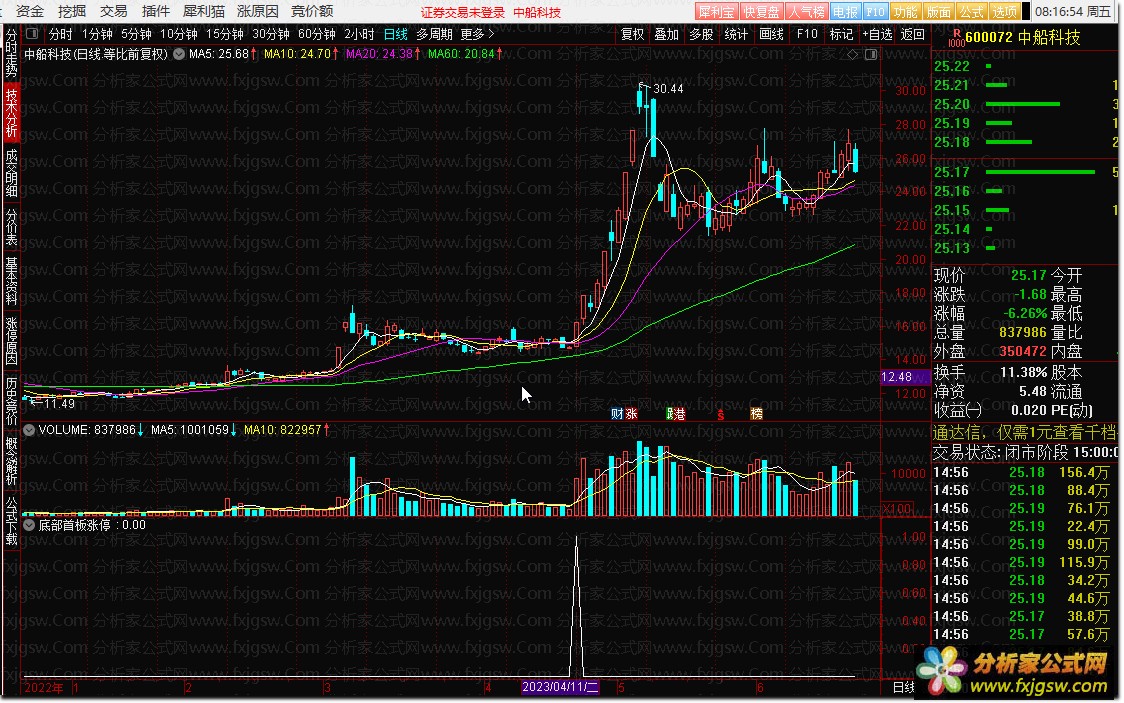Viewport: 1124px width, 703px height.
Task: Open the 电报 toolbar button
Action: [x=845, y=12]
